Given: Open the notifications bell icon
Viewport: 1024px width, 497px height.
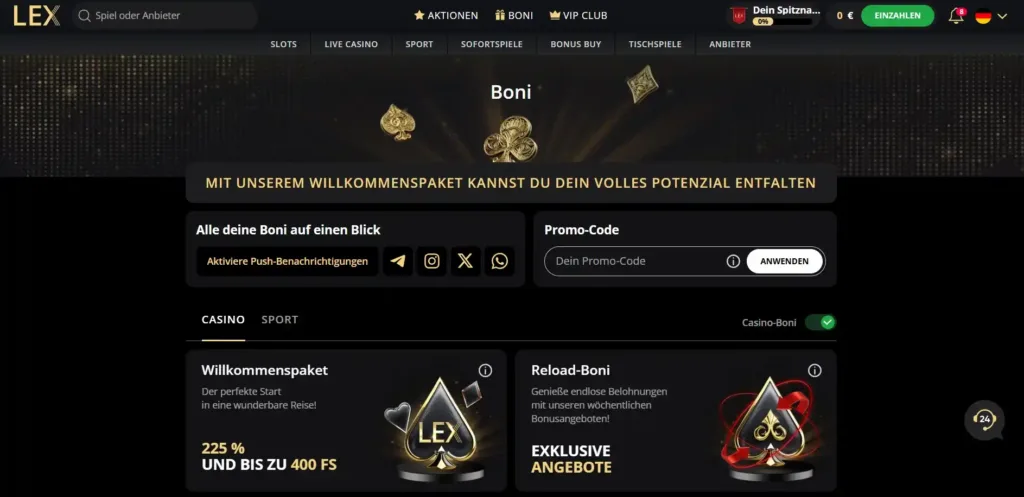Looking at the screenshot, I should pyautogui.click(x=956, y=16).
